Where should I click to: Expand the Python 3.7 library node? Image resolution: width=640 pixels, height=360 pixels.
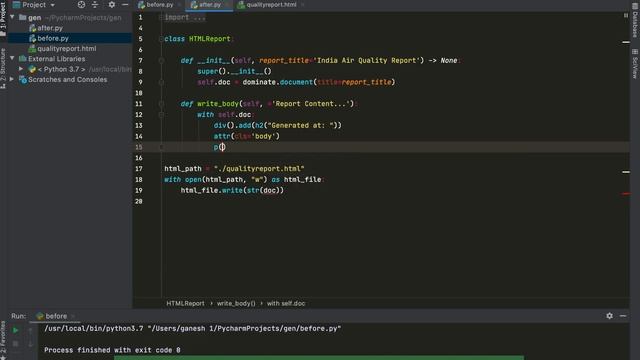tap(21, 69)
